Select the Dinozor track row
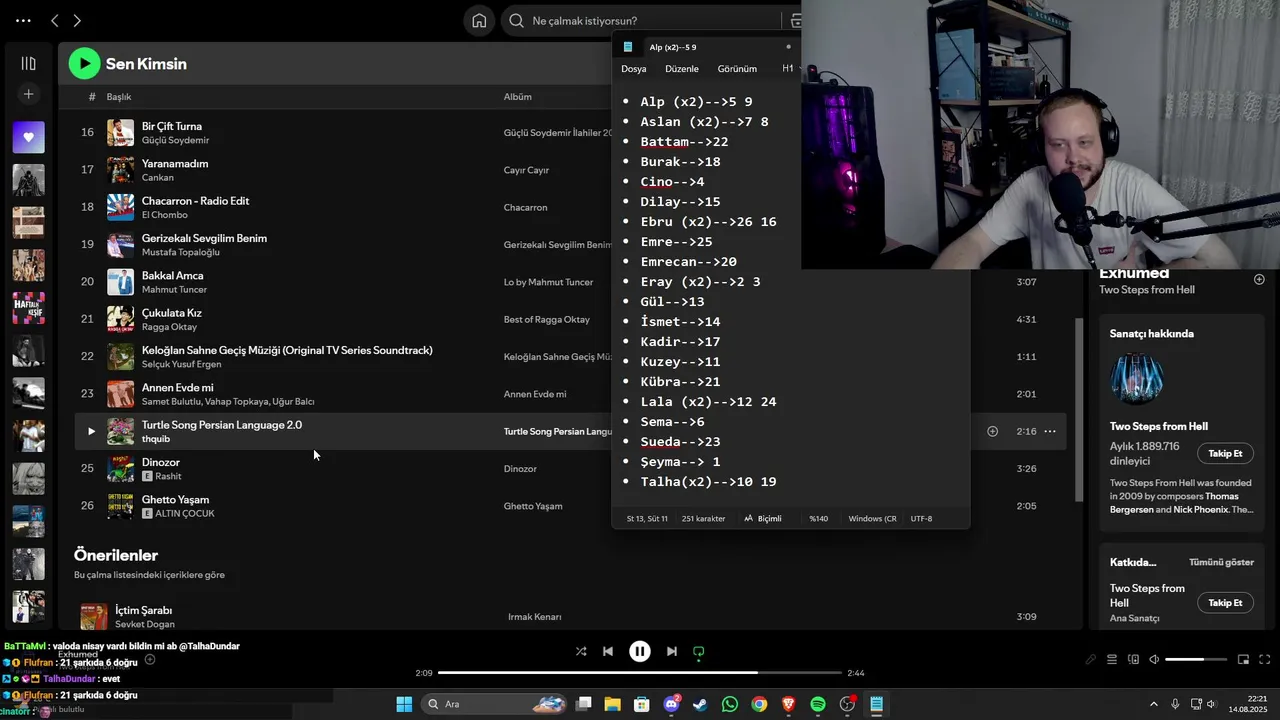 (x=570, y=468)
